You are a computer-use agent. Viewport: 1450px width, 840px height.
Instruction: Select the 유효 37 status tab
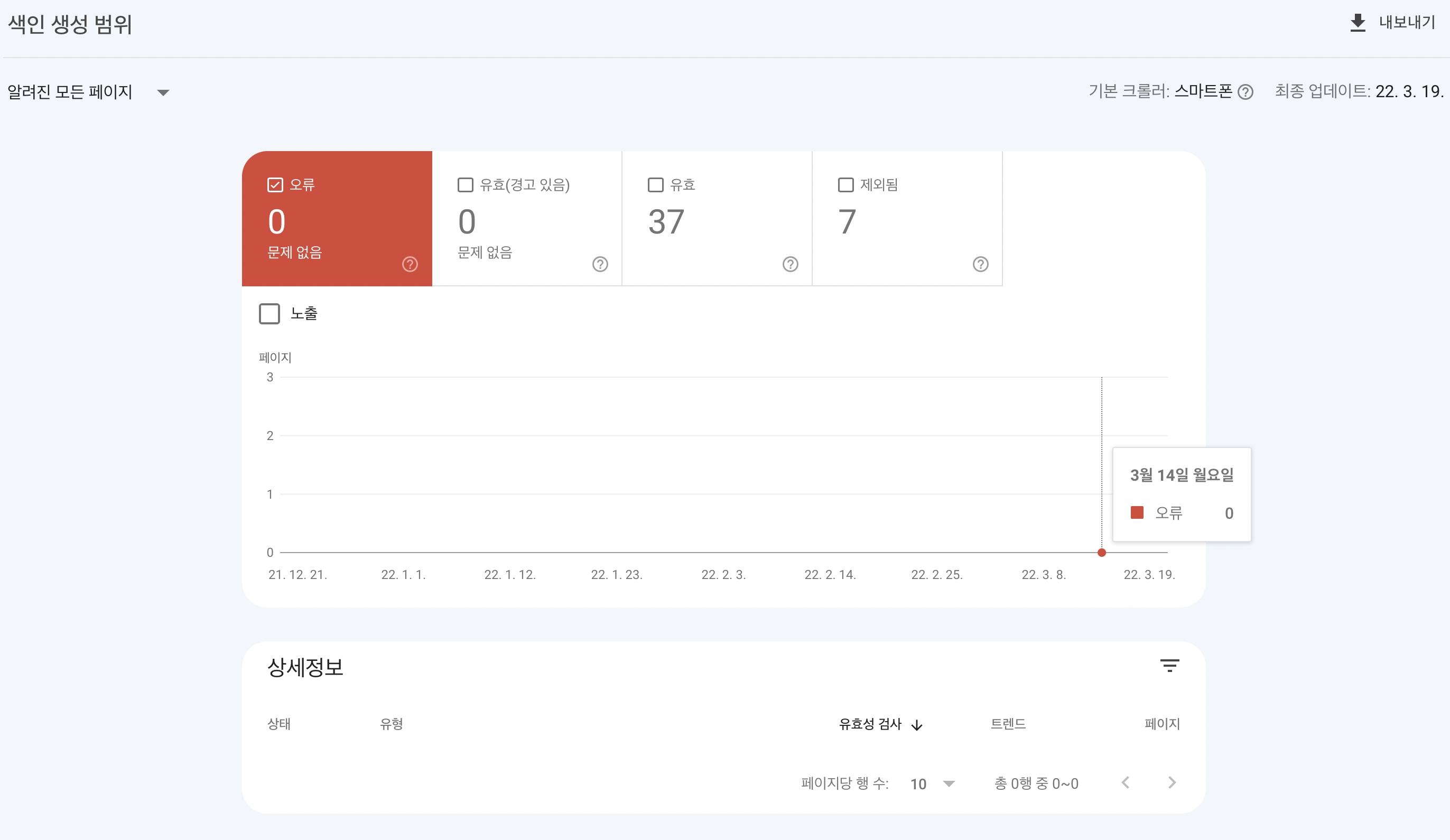point(716,219)
